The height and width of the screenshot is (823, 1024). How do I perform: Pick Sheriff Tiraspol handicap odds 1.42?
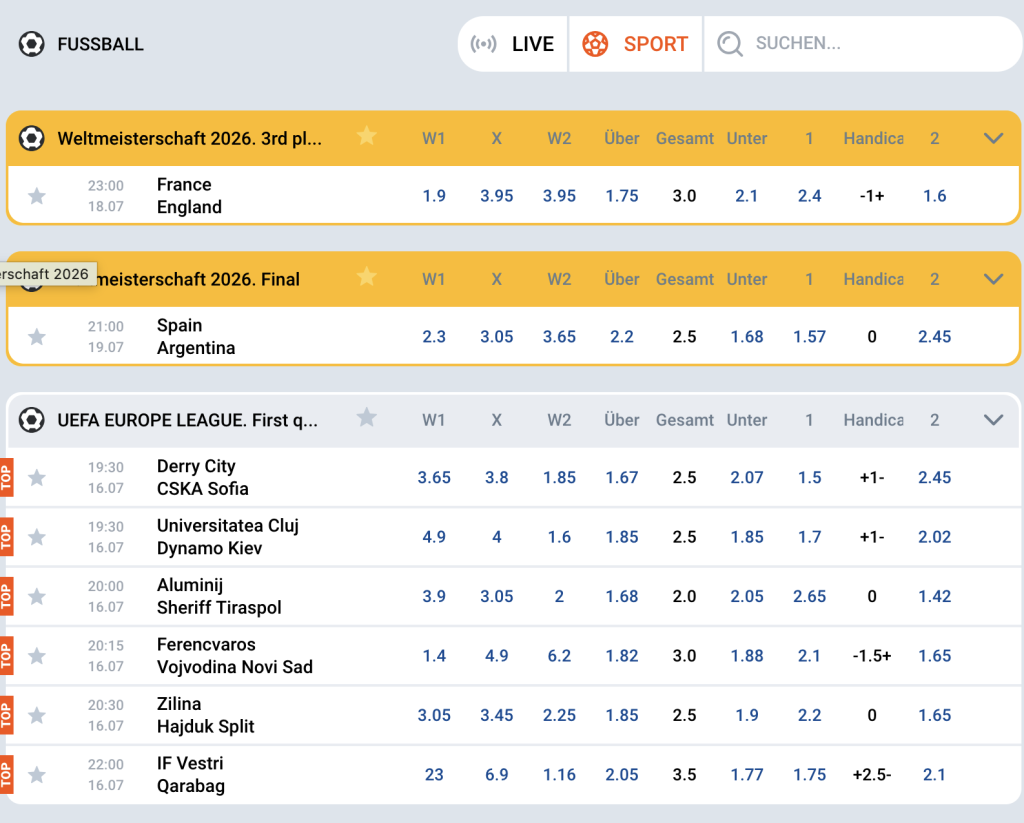(x=935, y=596)
